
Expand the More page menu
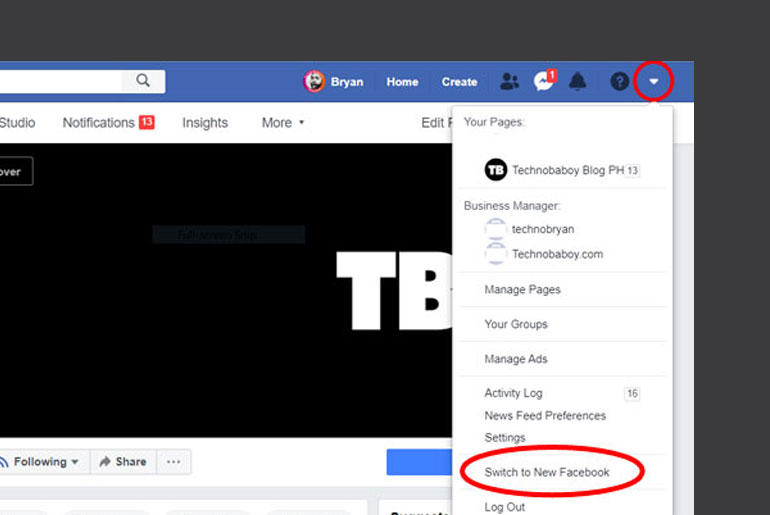283,123
